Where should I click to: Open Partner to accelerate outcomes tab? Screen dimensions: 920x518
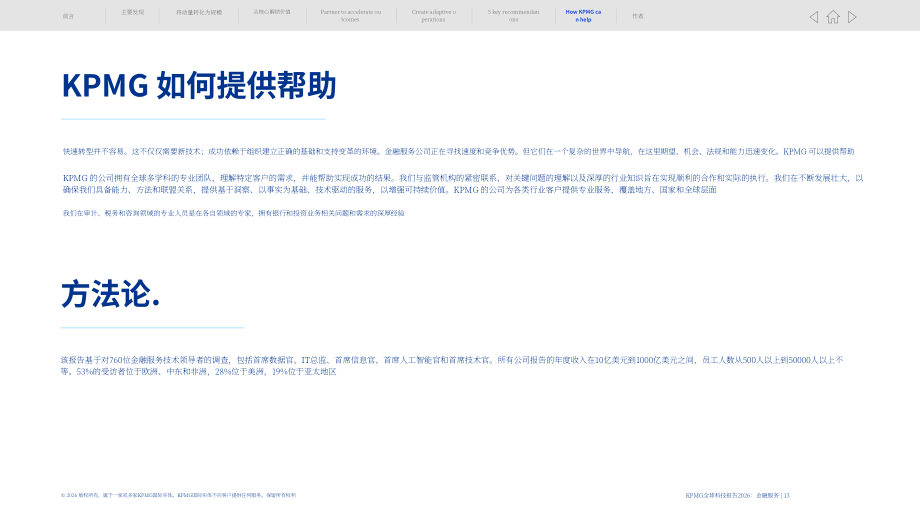(350, 16)
